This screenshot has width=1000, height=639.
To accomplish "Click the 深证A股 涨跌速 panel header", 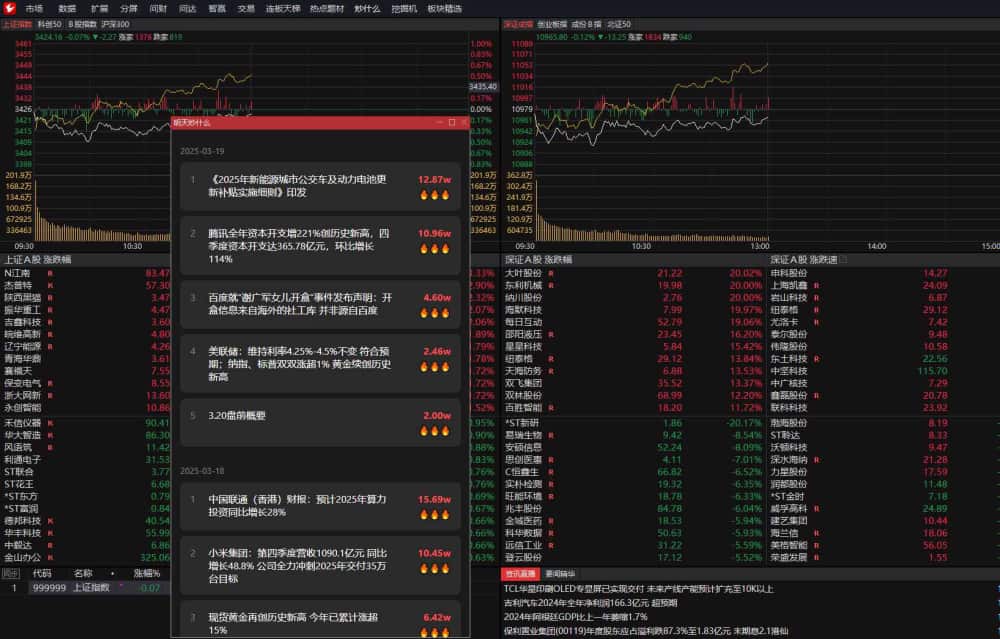I will [x=804, y=260].
